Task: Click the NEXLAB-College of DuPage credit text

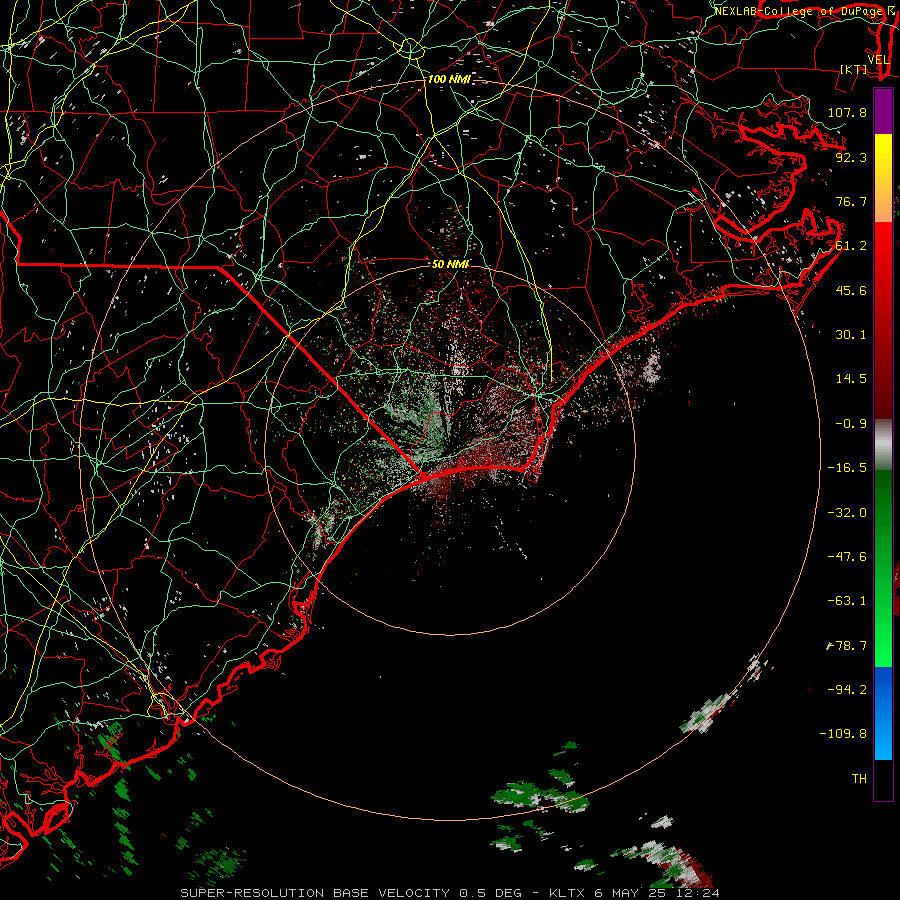Action: point(804,11)
